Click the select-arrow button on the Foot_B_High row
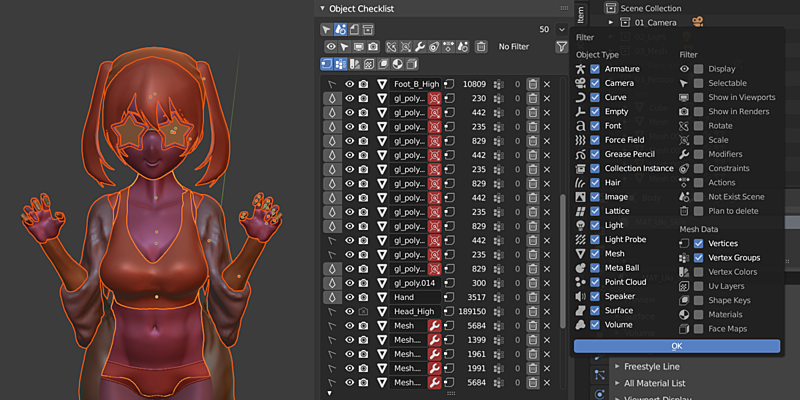The width and height of the screenshot is (800, 400). [332, 84]
